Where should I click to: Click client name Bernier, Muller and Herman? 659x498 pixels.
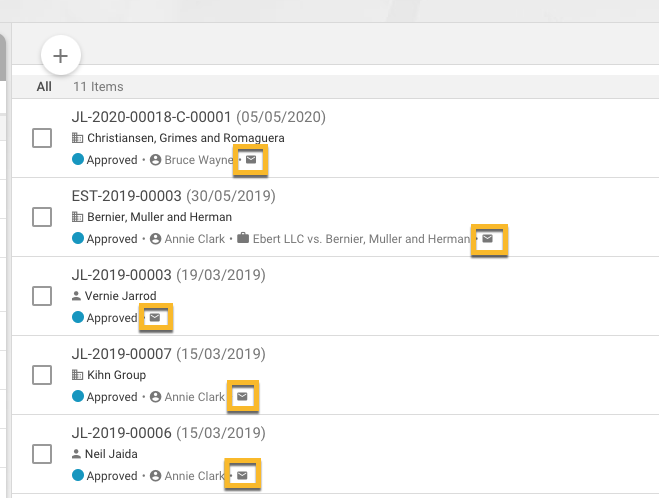click(x=159, y=217)
